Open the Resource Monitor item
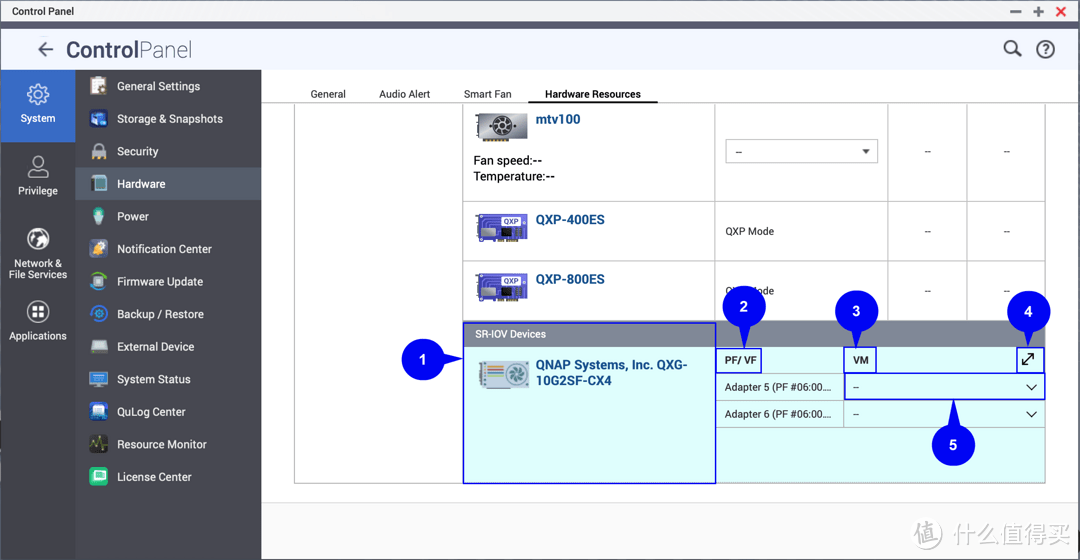Screen dimensions: 1080x560 click(161, 444)
